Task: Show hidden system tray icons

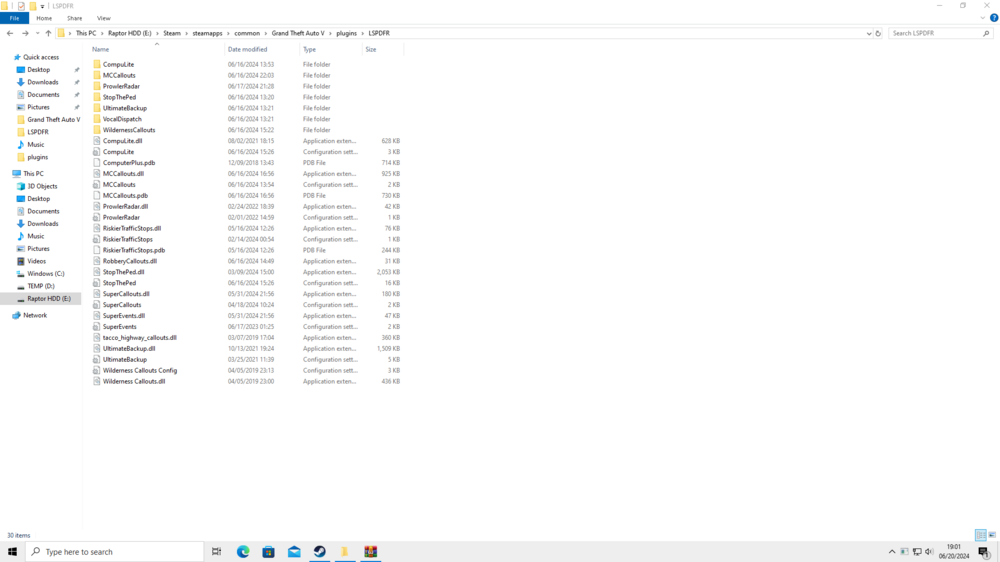Action: click(x=892, y=552)
